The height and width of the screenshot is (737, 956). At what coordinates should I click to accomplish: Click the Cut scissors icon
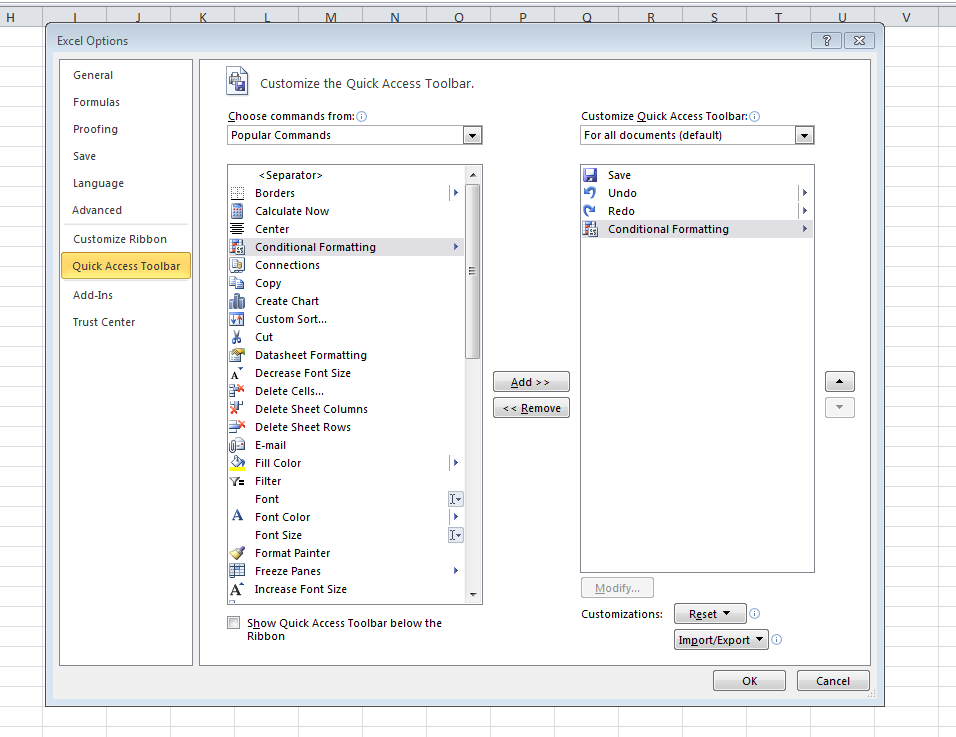237,337
